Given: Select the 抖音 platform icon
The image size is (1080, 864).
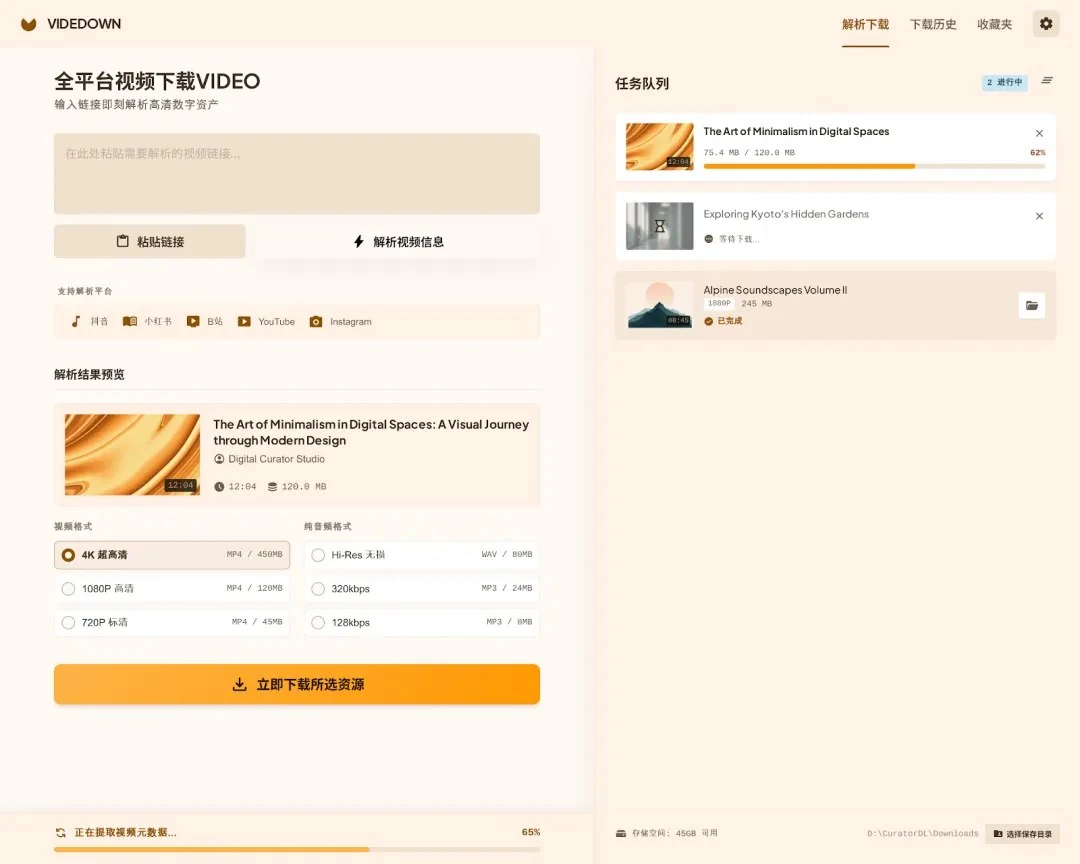Looking at the screenshot, I should 76,321.
